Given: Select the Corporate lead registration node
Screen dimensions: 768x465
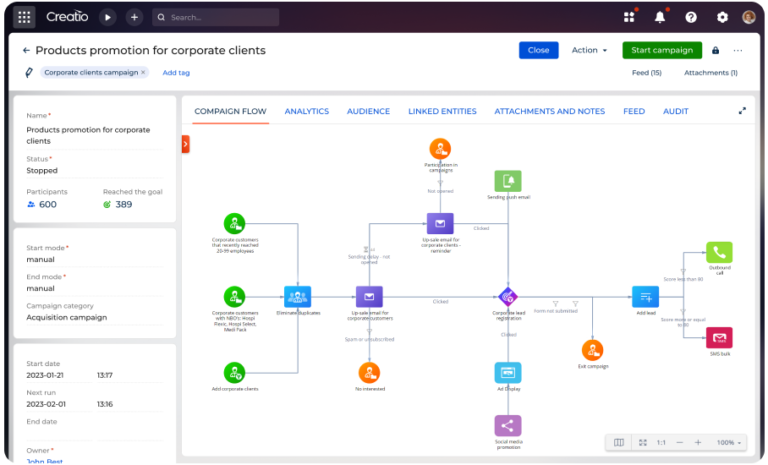Looking at the screenshot, I should (508, 296).
